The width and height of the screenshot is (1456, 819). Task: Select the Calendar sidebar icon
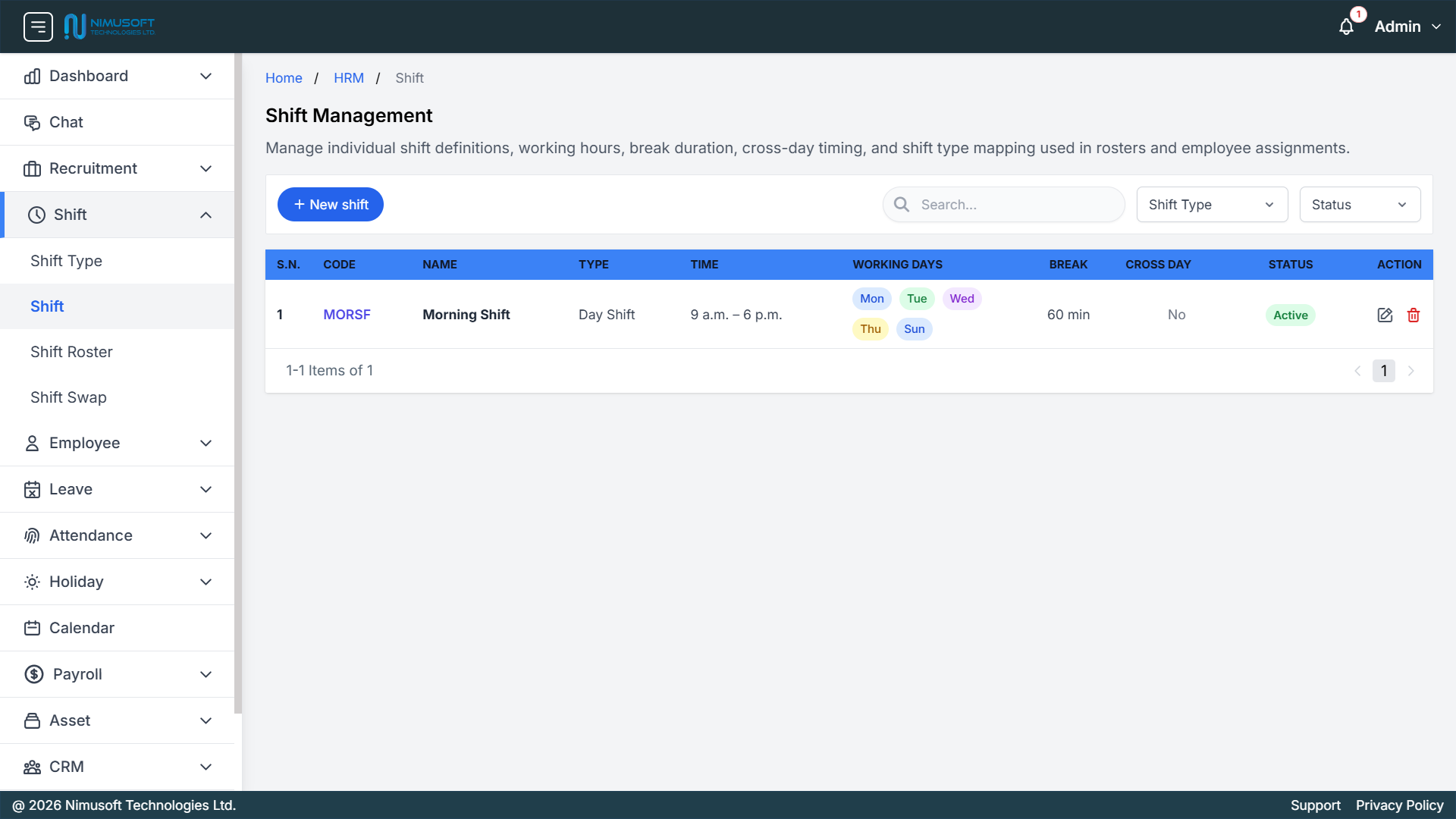tap(32, 628)
